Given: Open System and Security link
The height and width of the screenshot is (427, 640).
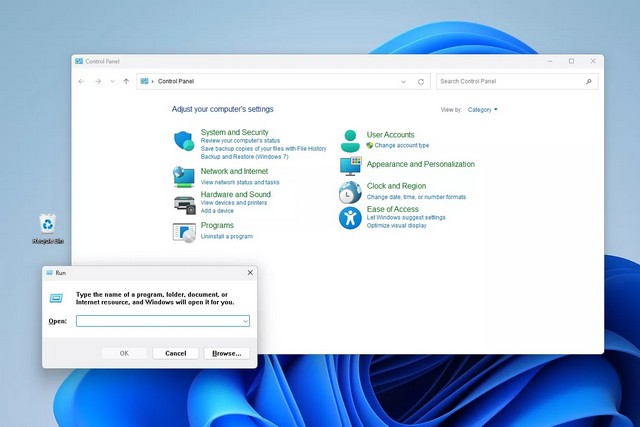Looking at the screenshot, I should coord(234,132).
